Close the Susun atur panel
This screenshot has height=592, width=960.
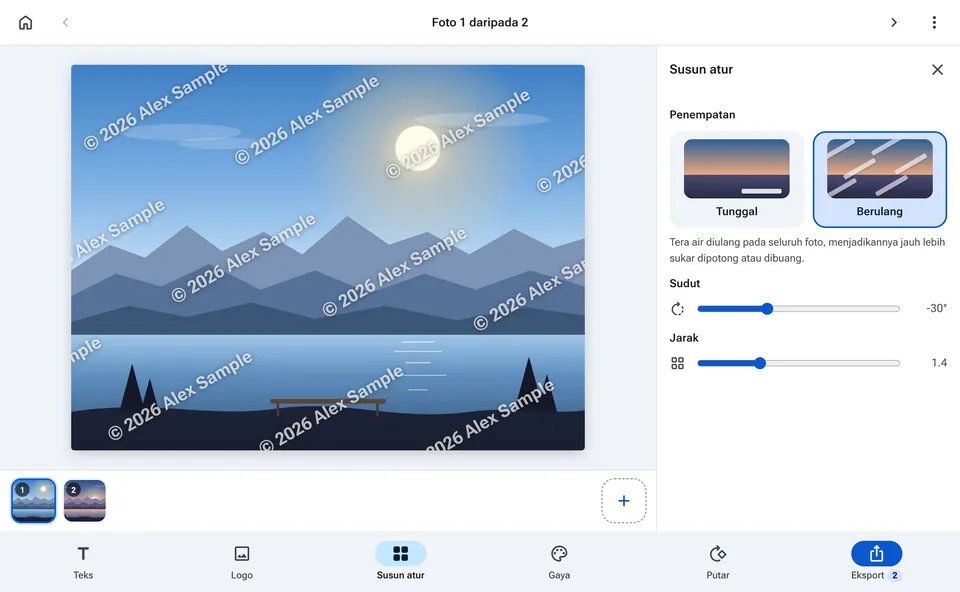[937, 70]
